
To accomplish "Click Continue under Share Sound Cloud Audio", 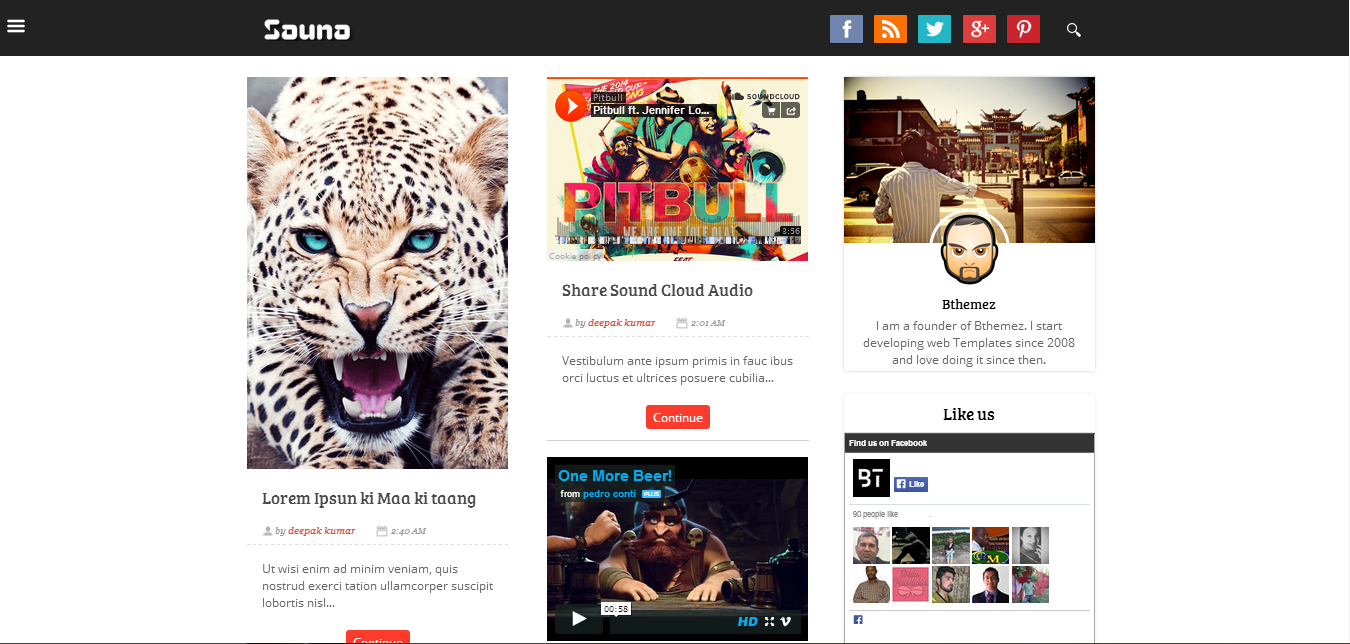I will pos(678,417).
